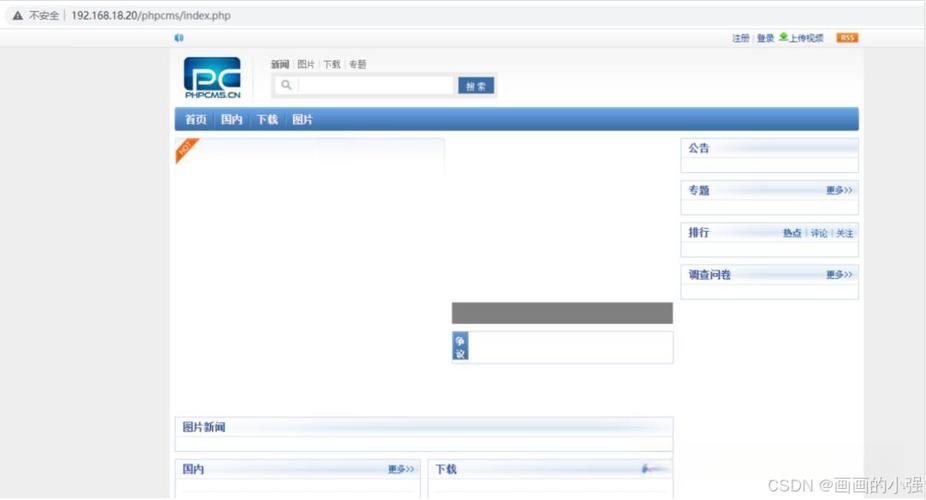Open the 登录 login link
The image size is (926, 500).
(765, 38)
